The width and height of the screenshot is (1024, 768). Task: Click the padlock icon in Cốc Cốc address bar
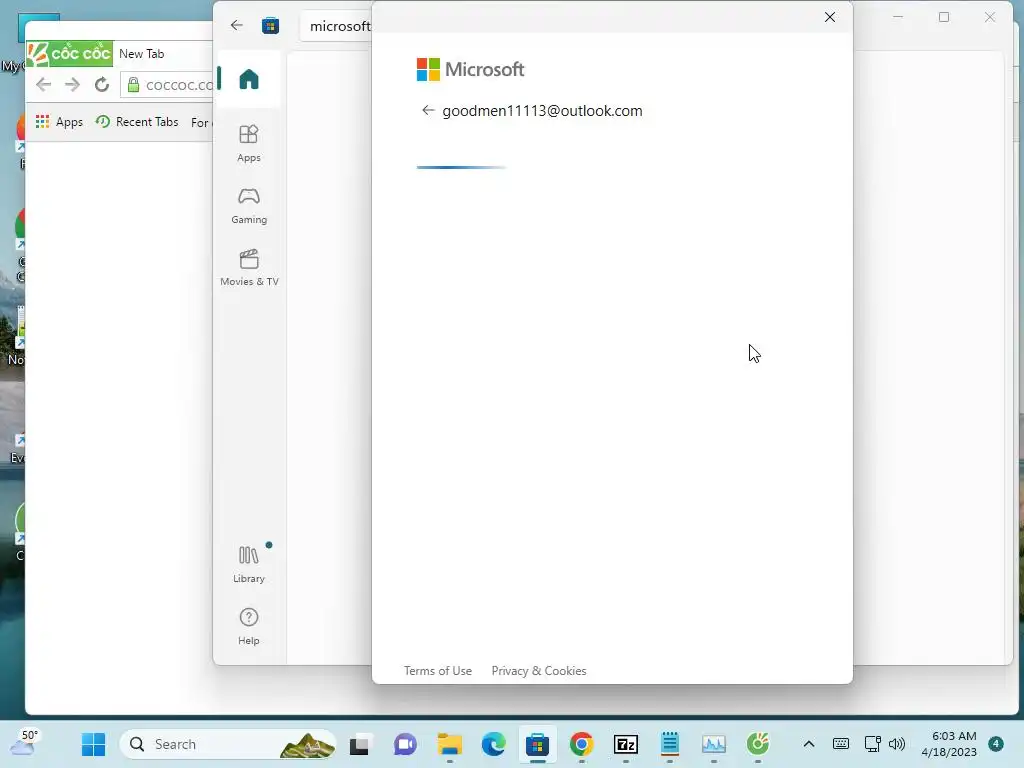coord(133,84)
